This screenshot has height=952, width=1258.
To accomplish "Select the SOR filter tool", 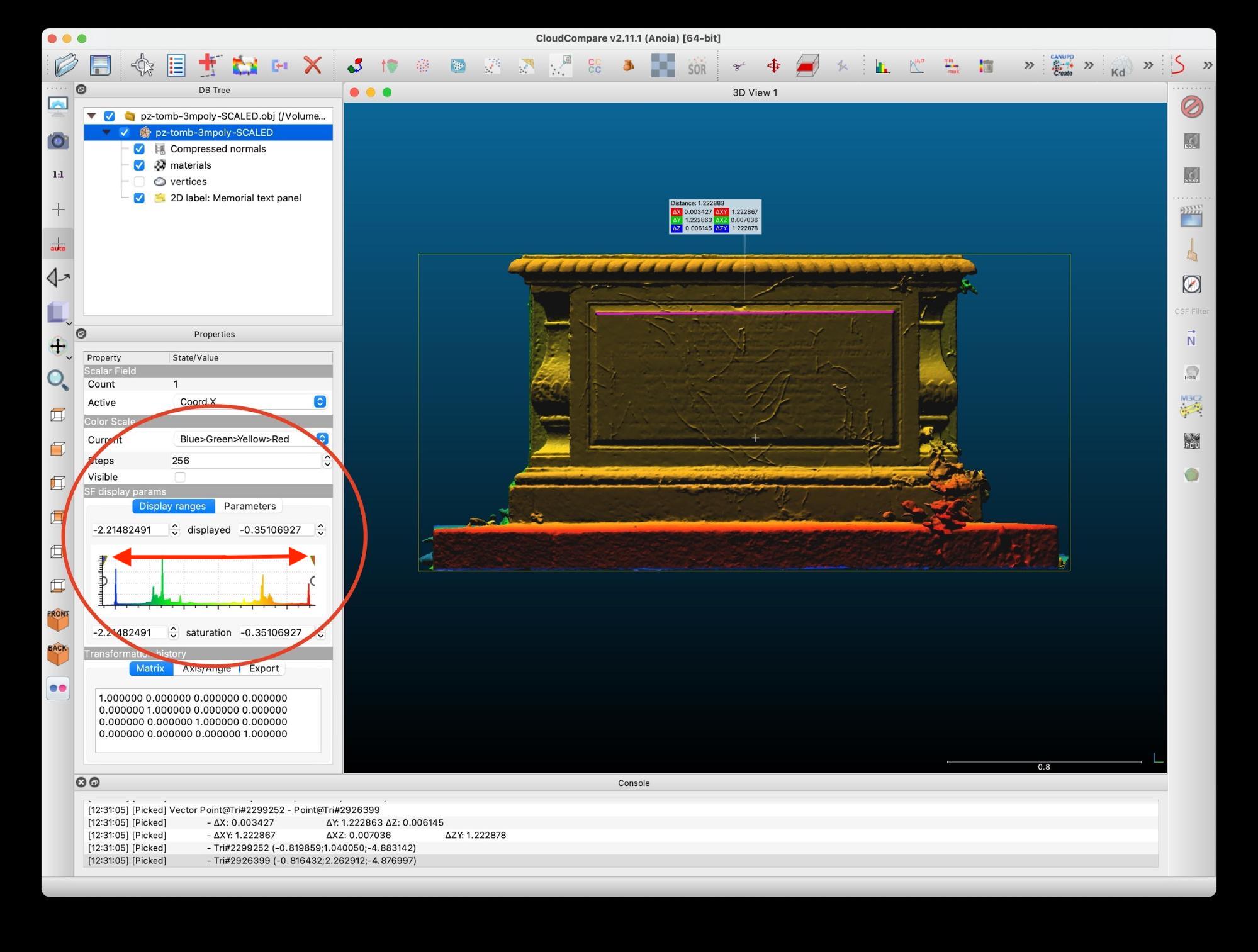I will click(x=697, y=65).
